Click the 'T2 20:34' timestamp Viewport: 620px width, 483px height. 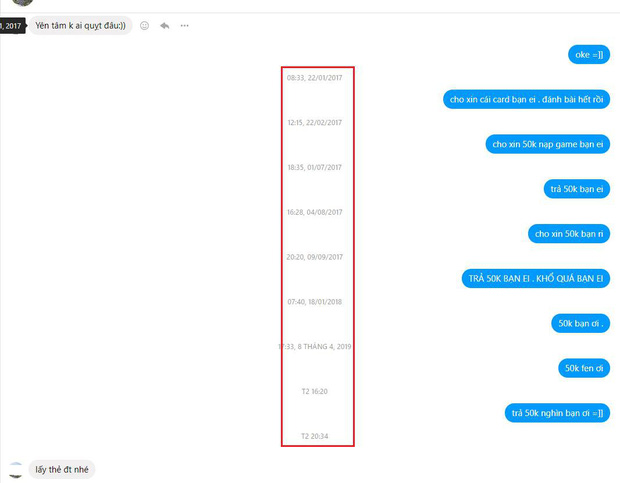[315, 436]
